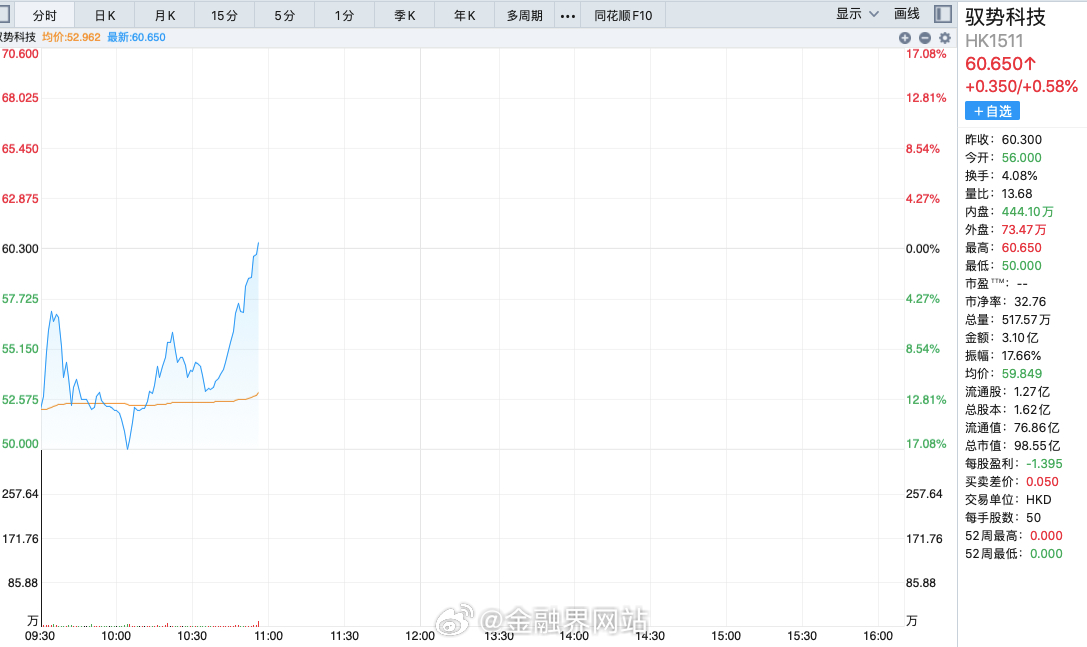Click the 52周最高 0.000 row
1087x647 pixels.
(x=1014, y=536)
